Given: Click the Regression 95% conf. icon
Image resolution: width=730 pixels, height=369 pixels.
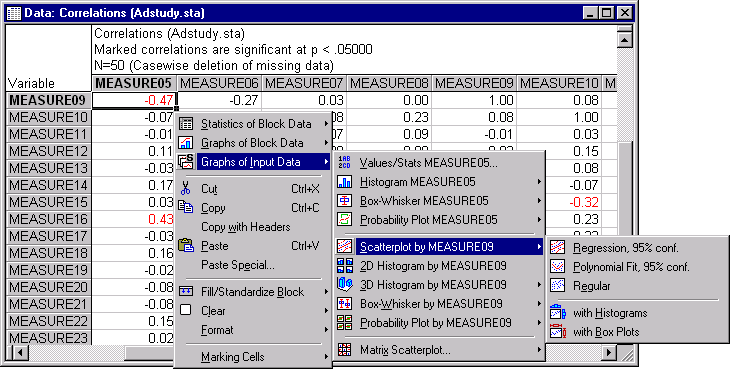Looking at the screenshot, I should [558, 248].
